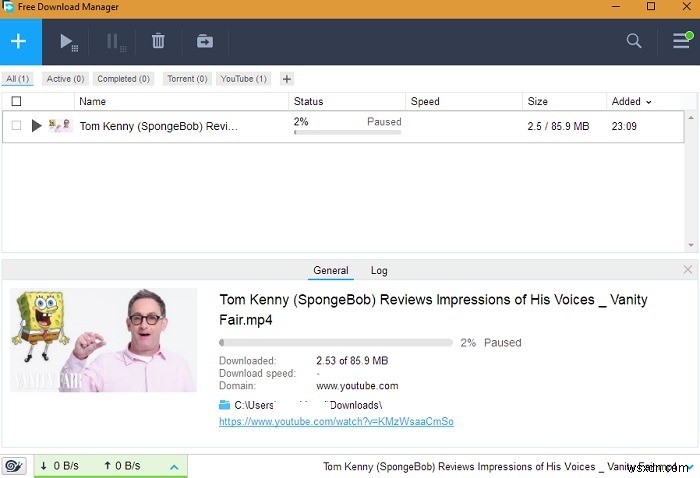Move download to folder via toolbar icon
Screen dimensions: 700x478
coord(205,41)
